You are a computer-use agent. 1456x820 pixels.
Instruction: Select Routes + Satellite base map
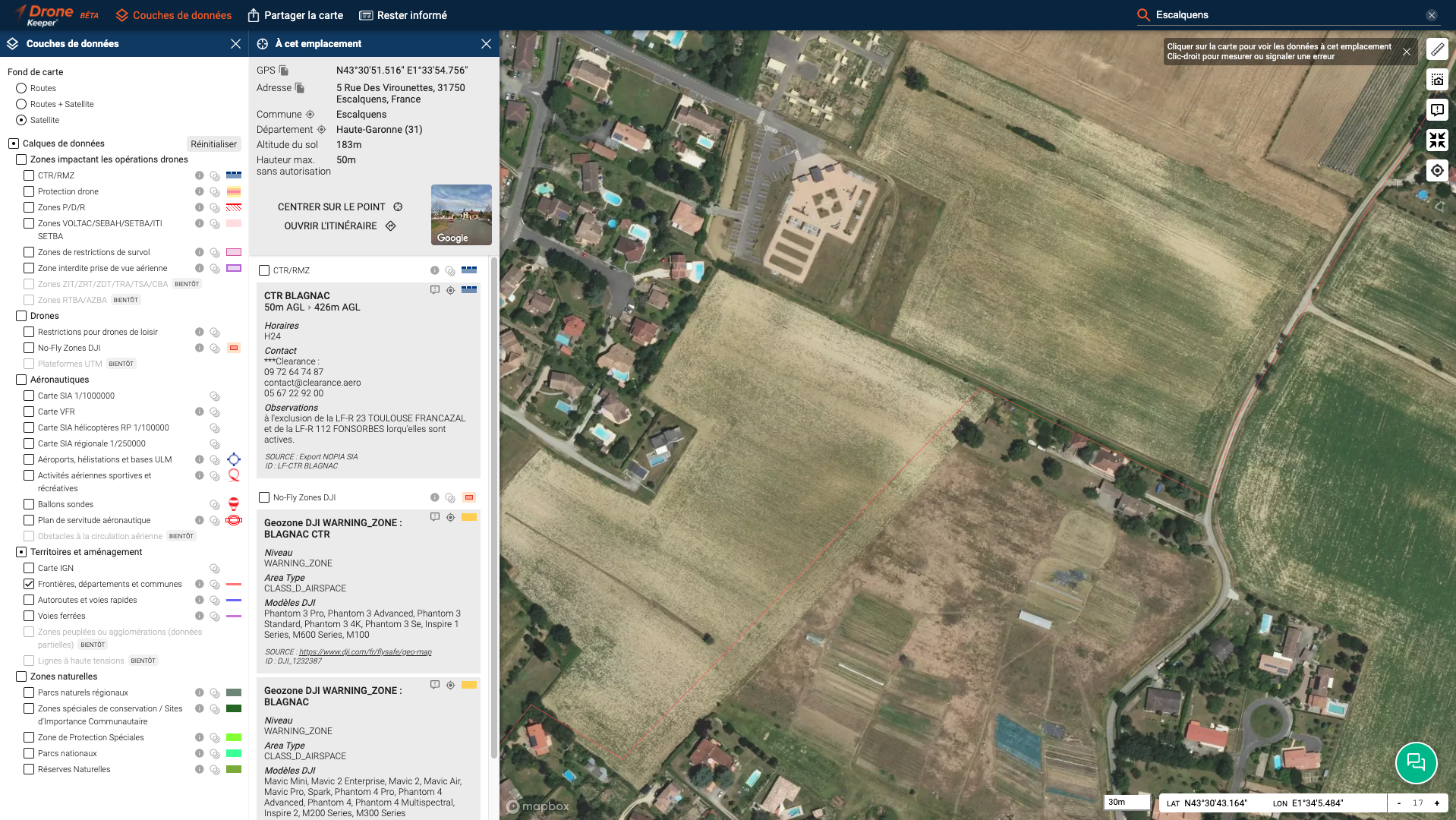(x=21, y=104)
